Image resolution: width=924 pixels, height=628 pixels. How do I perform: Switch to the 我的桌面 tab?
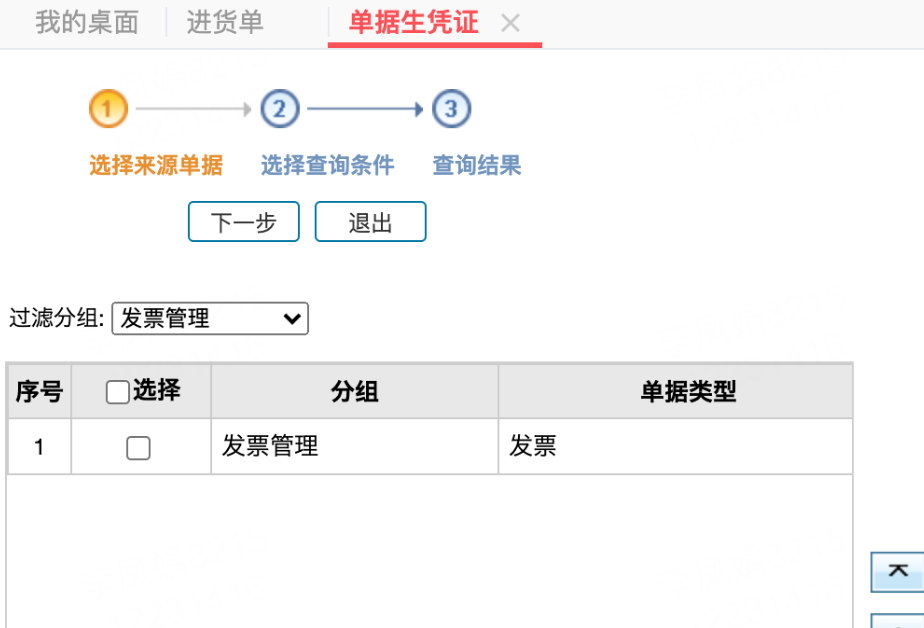pyautogui.click(x=87, y=23)
